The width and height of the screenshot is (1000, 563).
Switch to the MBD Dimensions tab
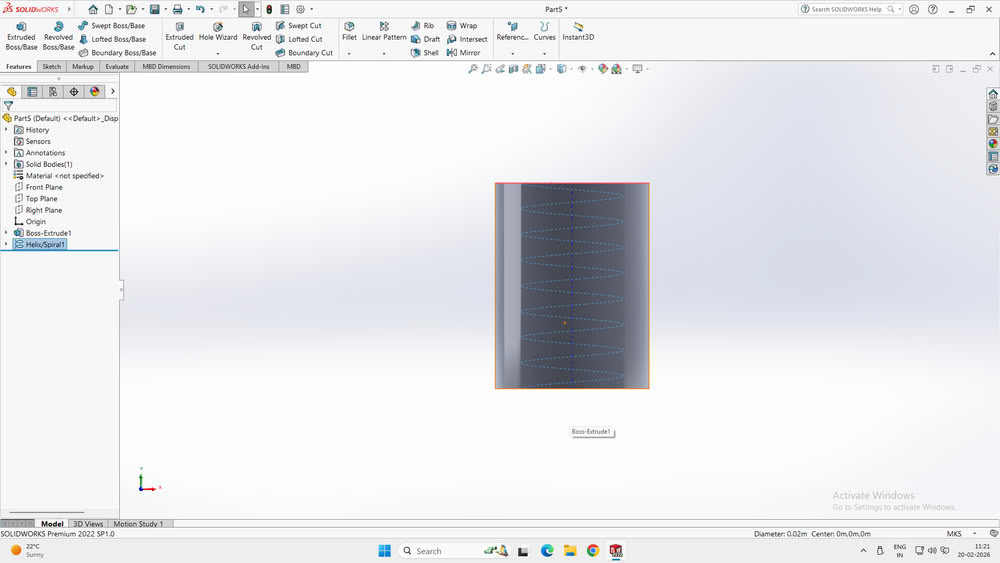click(166, 66)
